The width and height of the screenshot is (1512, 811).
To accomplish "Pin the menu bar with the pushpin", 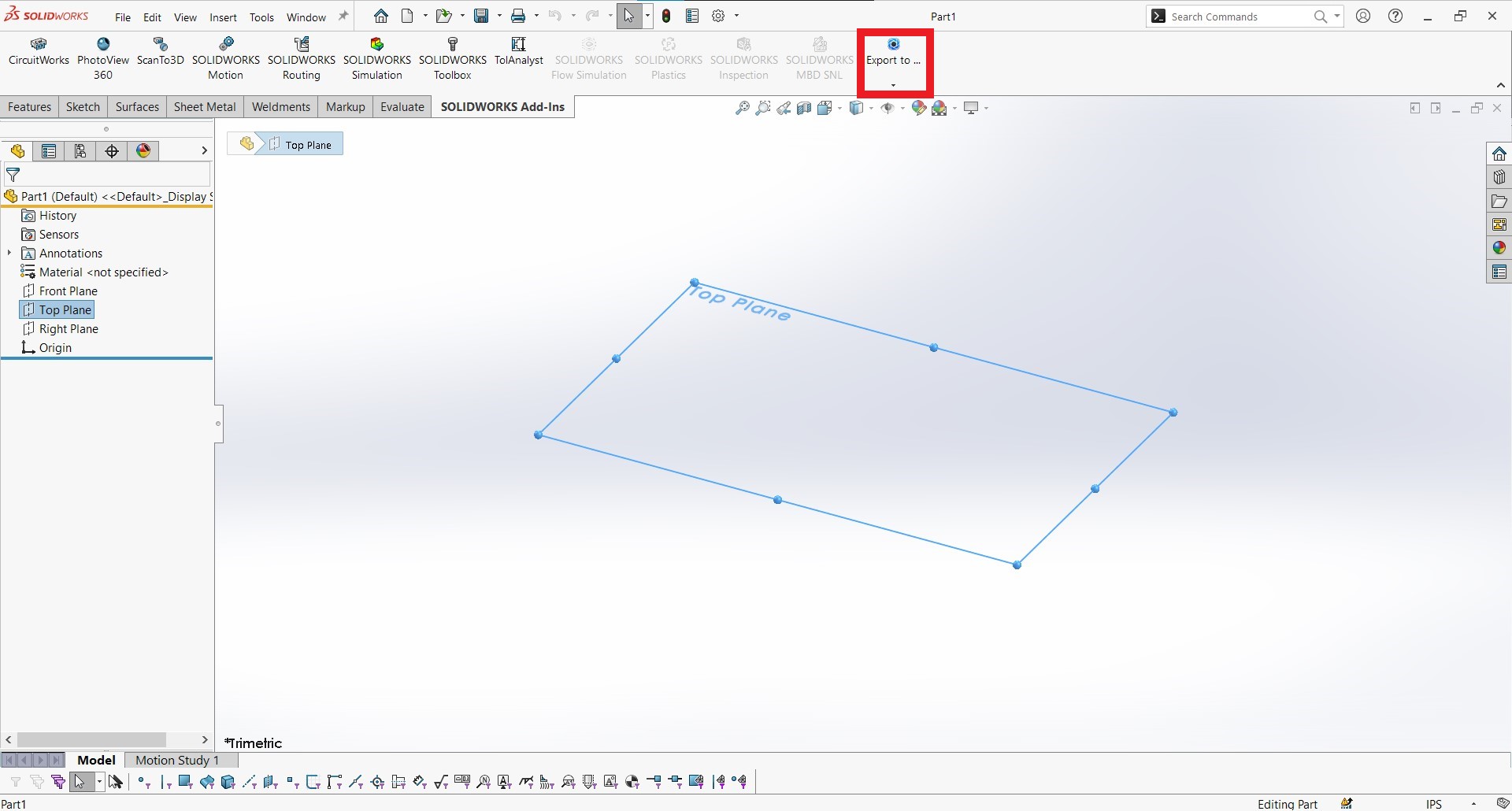I will click(343, 16).
